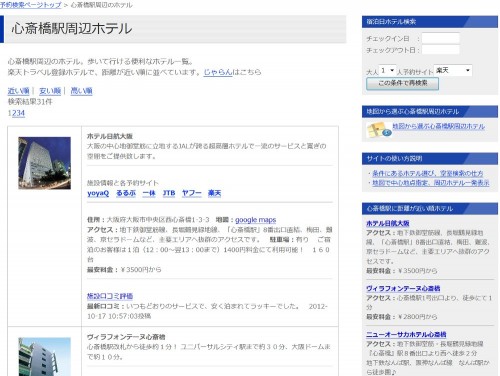Open 施設口コミ評価 reviews link
This screenshot has width=500, height=376.
coord(110,296)
